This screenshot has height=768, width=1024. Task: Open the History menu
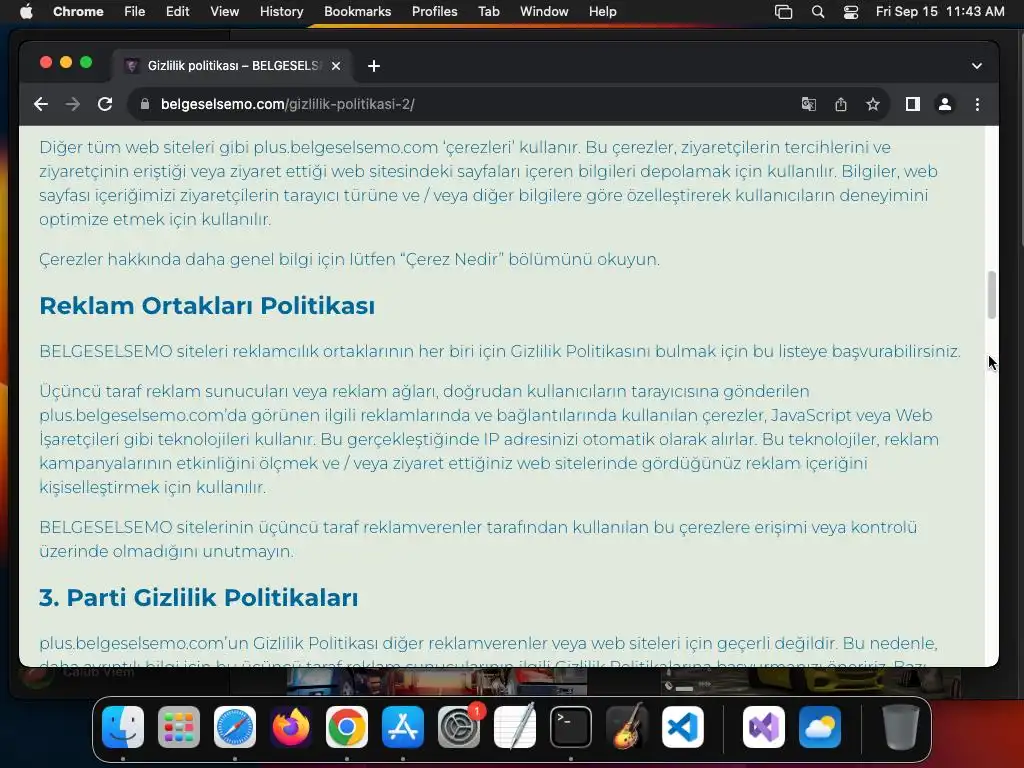281,11
